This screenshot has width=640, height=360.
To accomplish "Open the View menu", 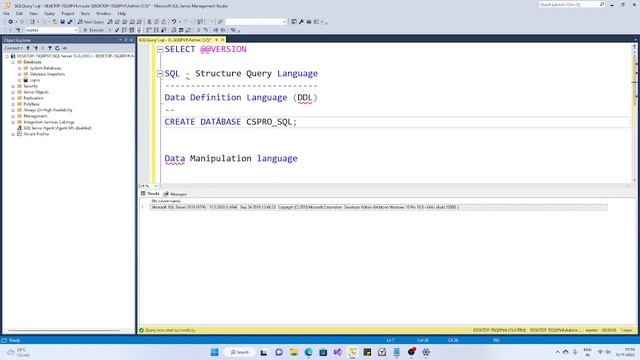I will (33, 13).
